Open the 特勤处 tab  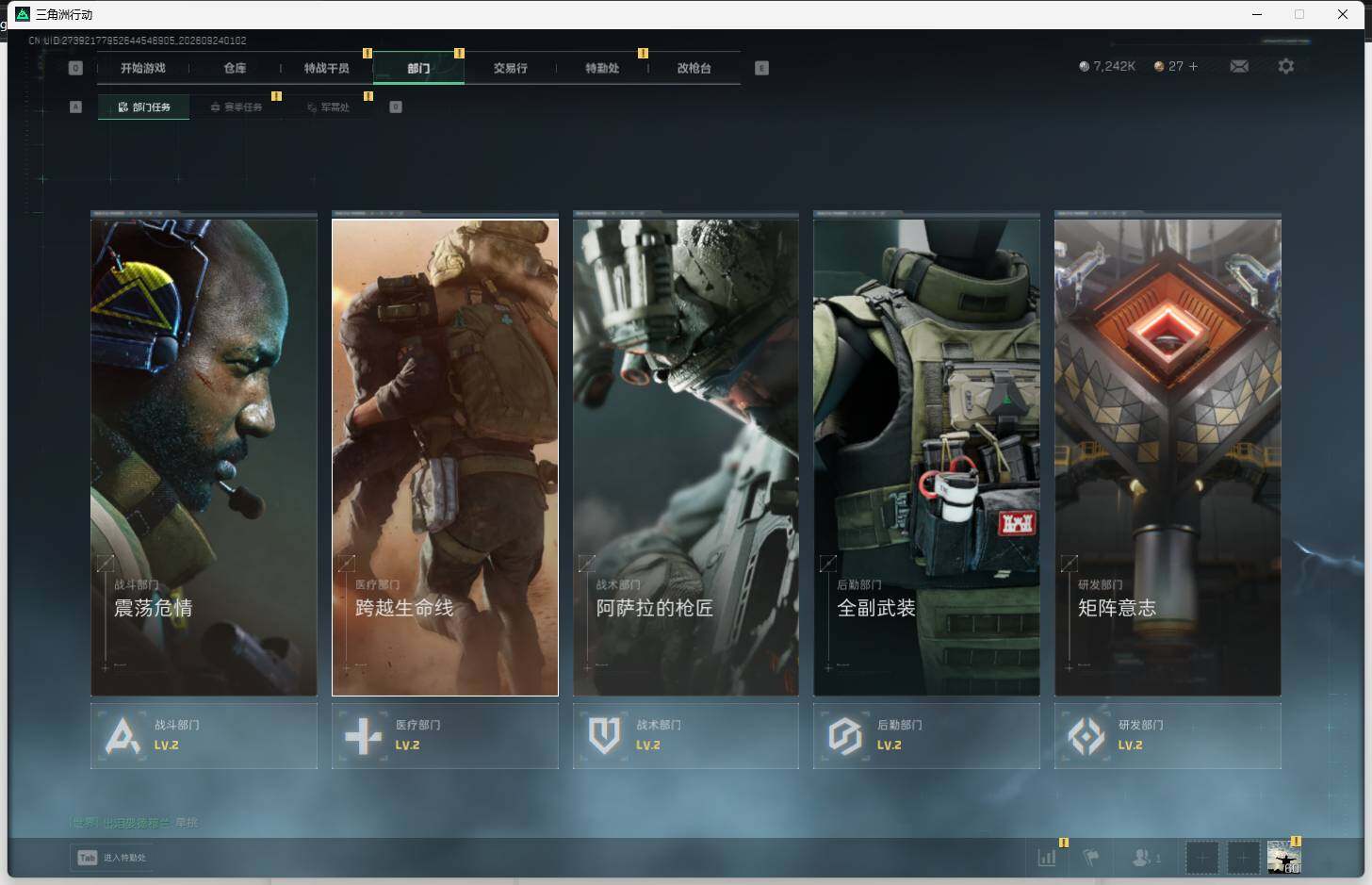point(602,68)
